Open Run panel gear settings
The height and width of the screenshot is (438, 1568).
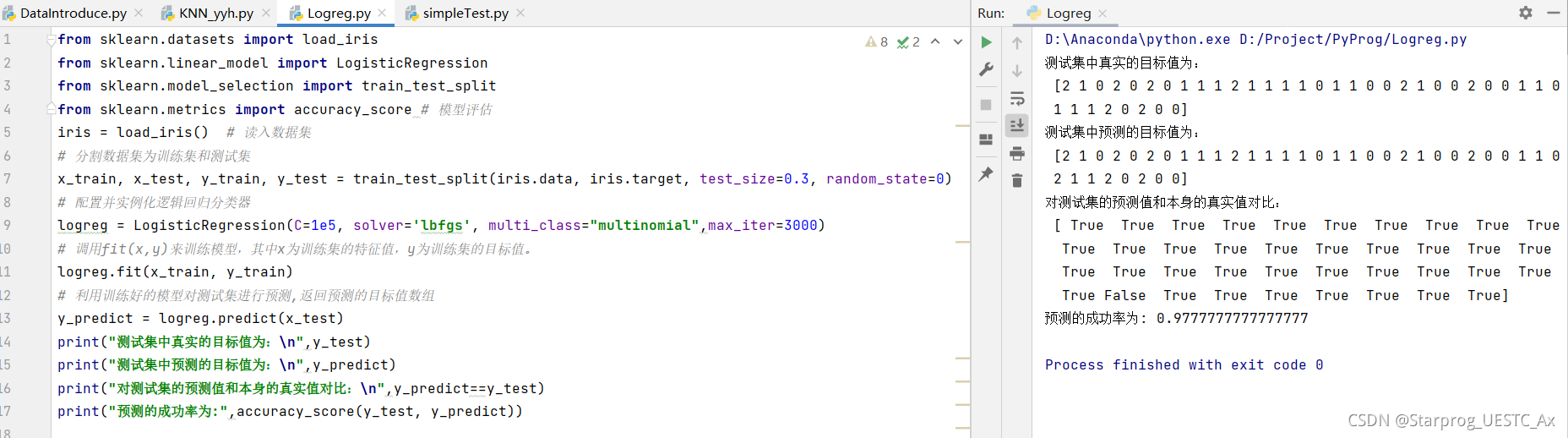pyautogui.click(x=1526, y=13)
